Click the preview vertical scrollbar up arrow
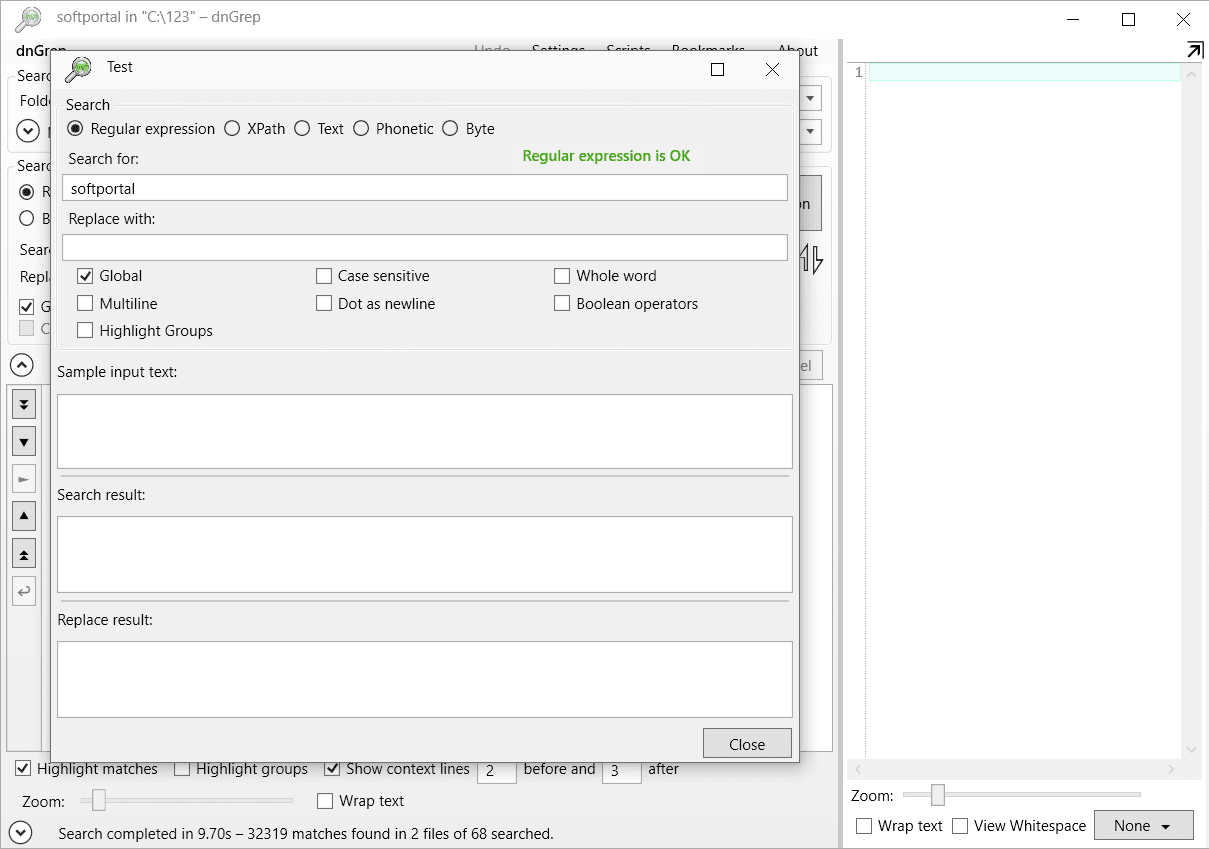Screen dimensions: 1209x849 click(1191, 73)
